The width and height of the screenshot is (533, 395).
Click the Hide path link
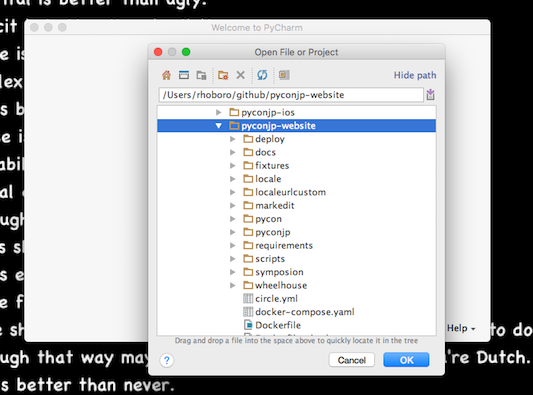415,75
